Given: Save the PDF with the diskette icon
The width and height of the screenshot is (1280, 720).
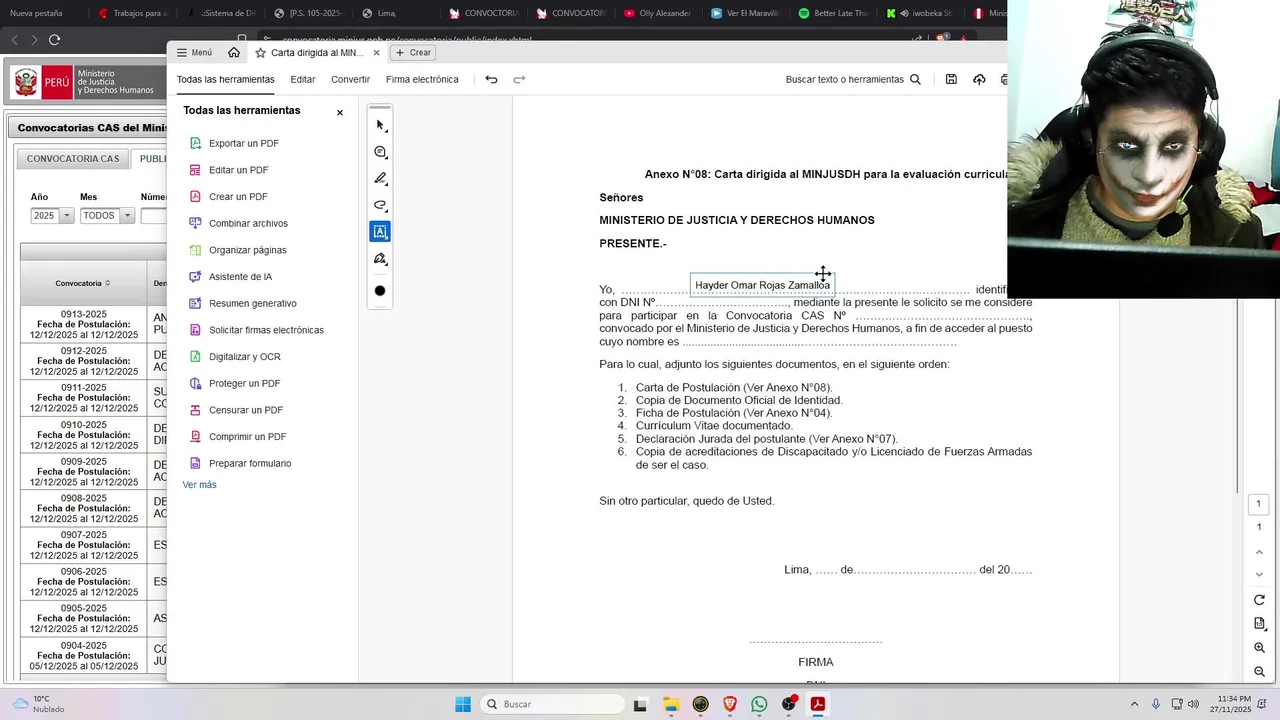Looking at the screenshot, I should (x=951, y=79).
